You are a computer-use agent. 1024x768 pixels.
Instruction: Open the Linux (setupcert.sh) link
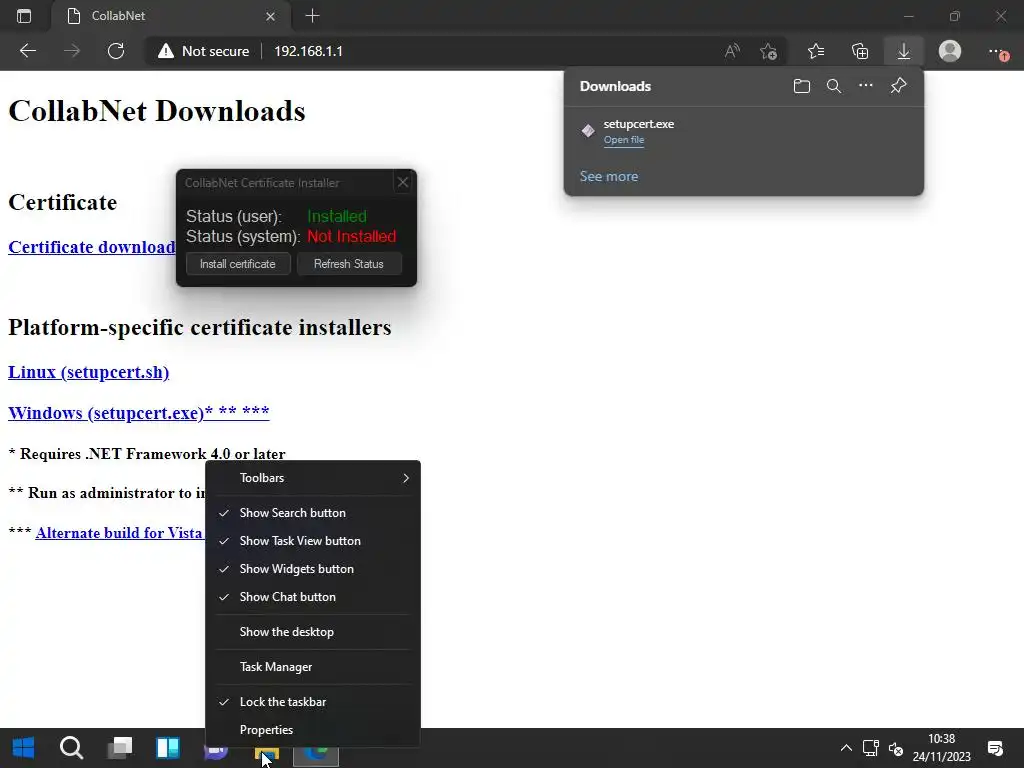[89, 372]
